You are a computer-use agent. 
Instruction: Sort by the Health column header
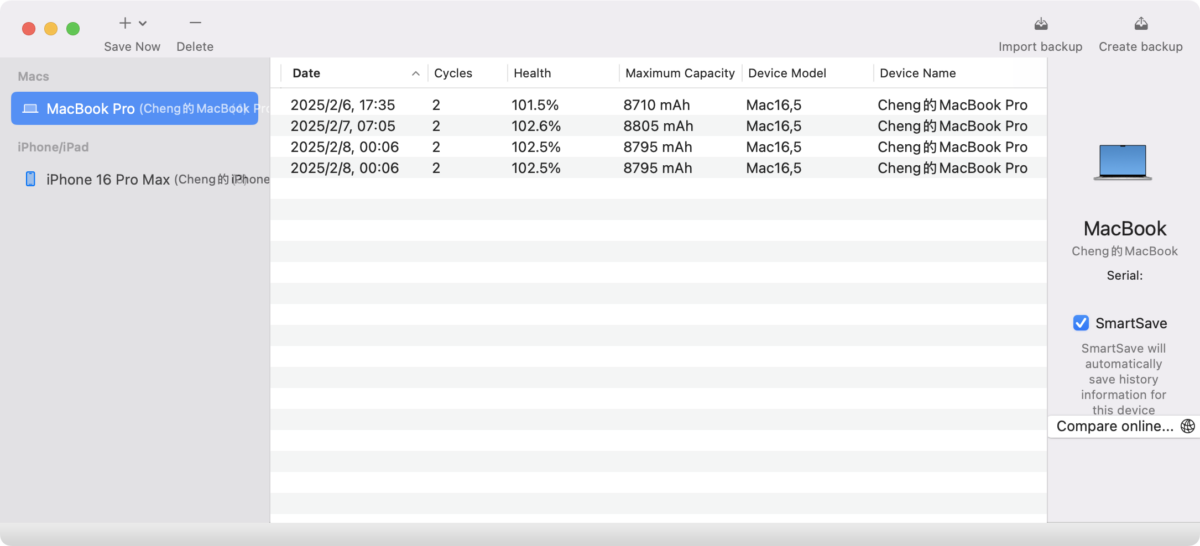pos(563,73)
